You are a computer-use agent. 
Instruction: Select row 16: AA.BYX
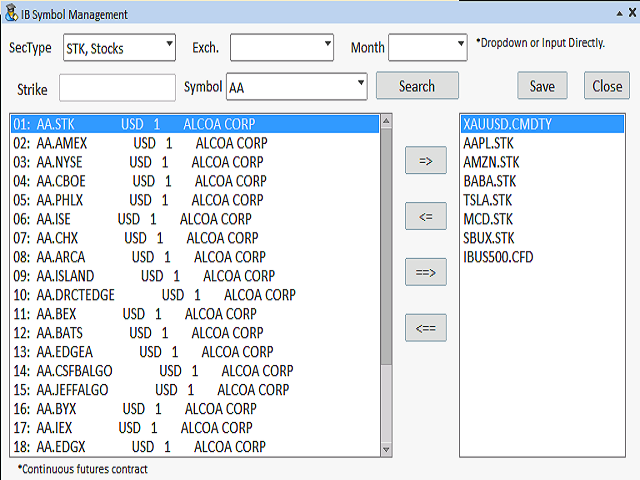pos(195,409)
